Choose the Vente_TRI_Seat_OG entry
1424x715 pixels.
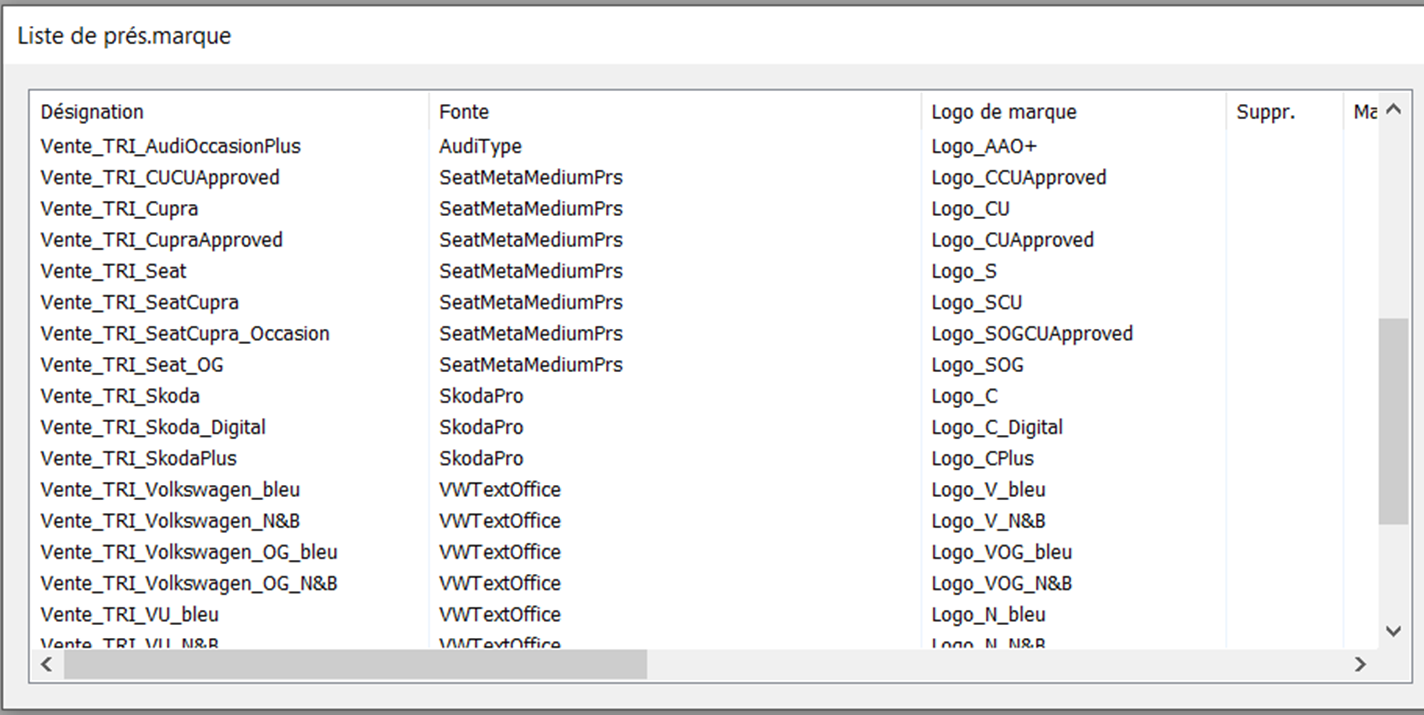[x=132, y=364]
